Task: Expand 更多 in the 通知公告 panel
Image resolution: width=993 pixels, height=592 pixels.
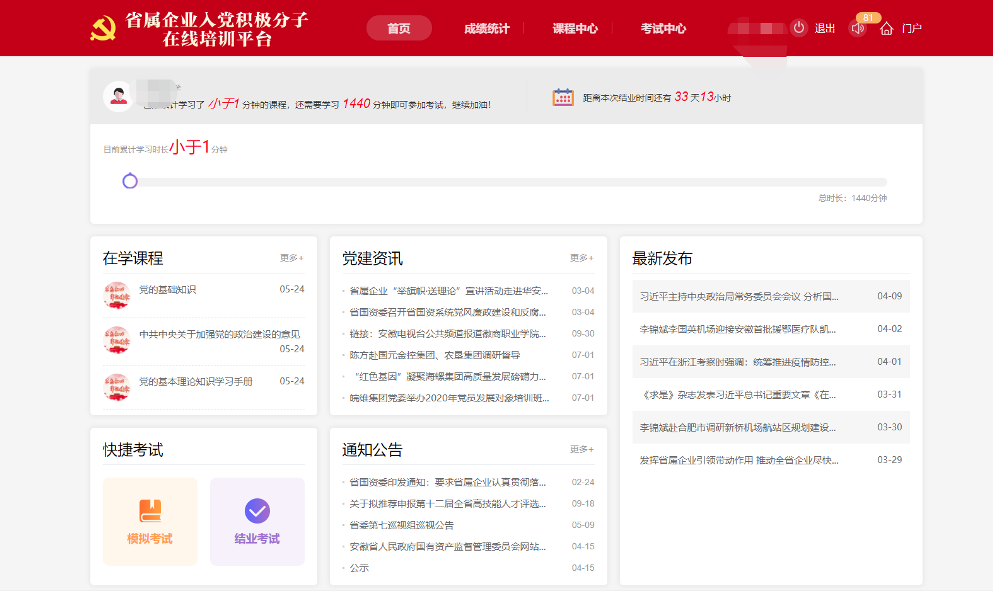Action: click(x=581, y=449)
